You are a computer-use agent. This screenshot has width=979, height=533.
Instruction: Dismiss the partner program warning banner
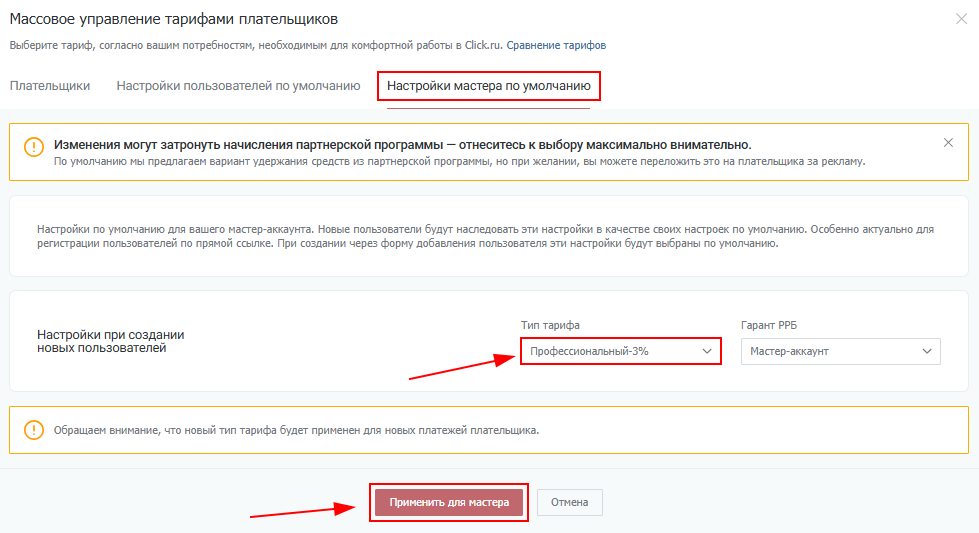coord(948,143)
